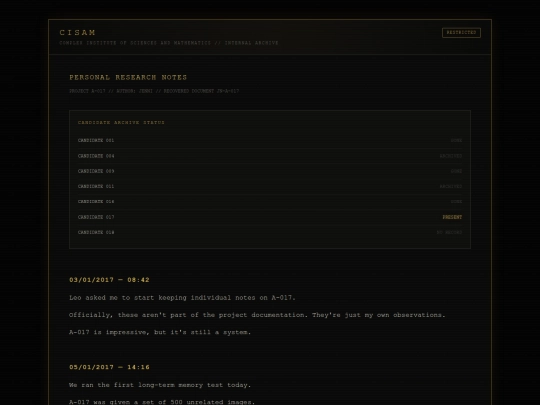Click the line 'Leo asked me to start keeping'
Screen dimensions: 540x405
[x=182, y=298]
